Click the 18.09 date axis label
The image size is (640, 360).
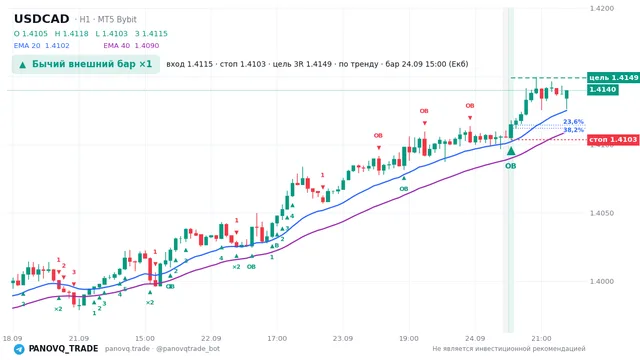[x=12, y=338]
